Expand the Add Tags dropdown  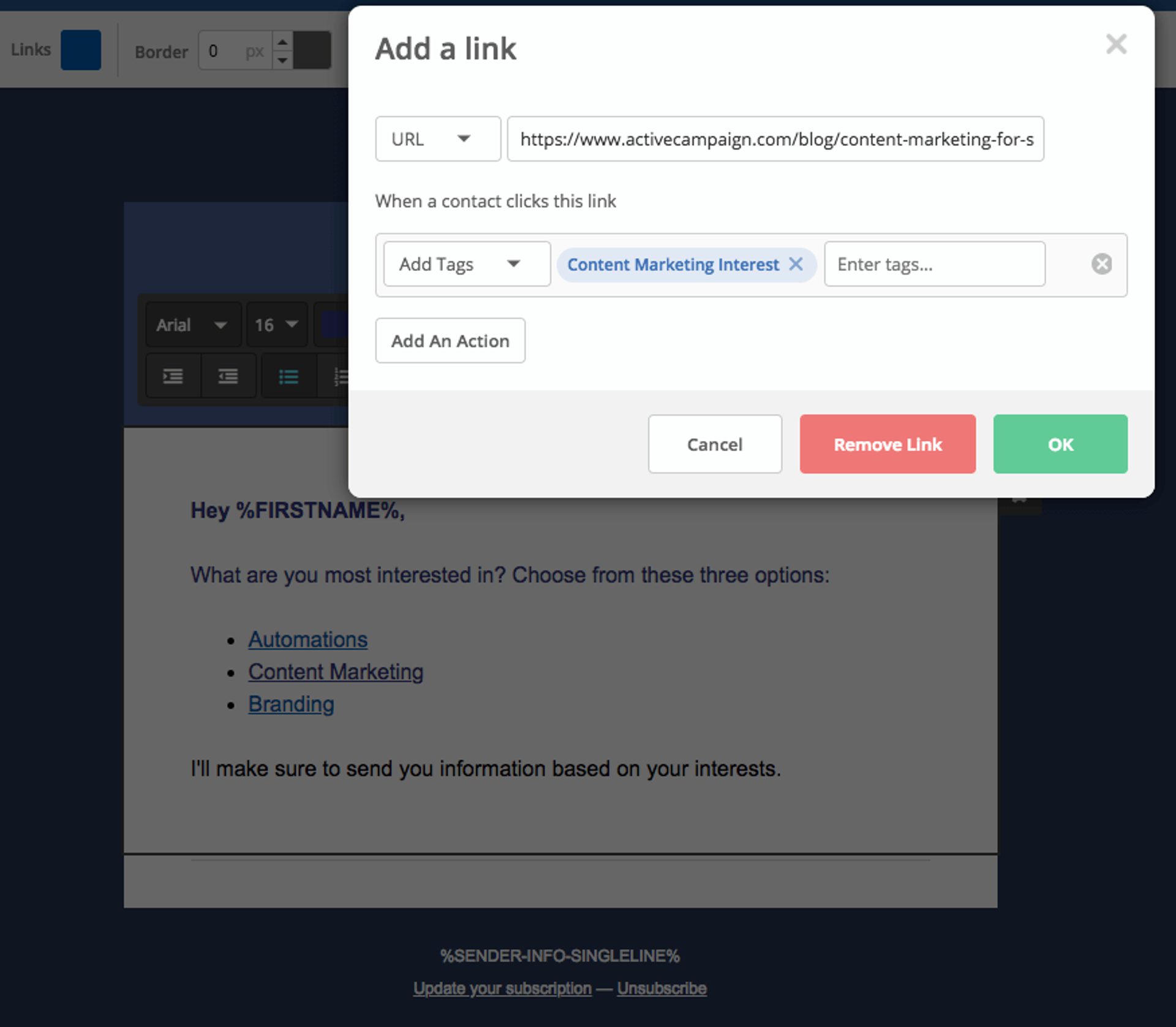coord(466,264)
